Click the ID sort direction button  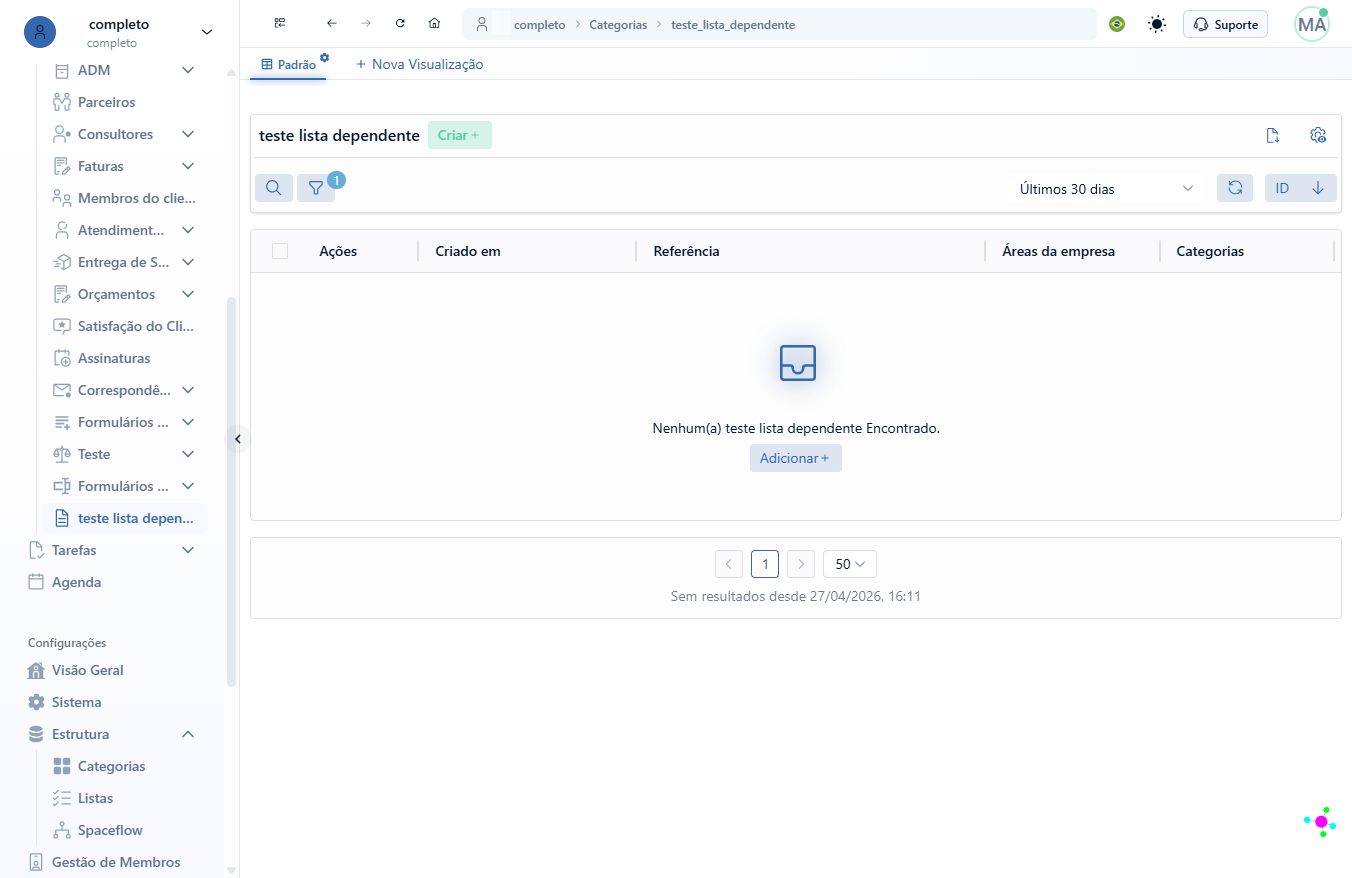(1301, 188)
